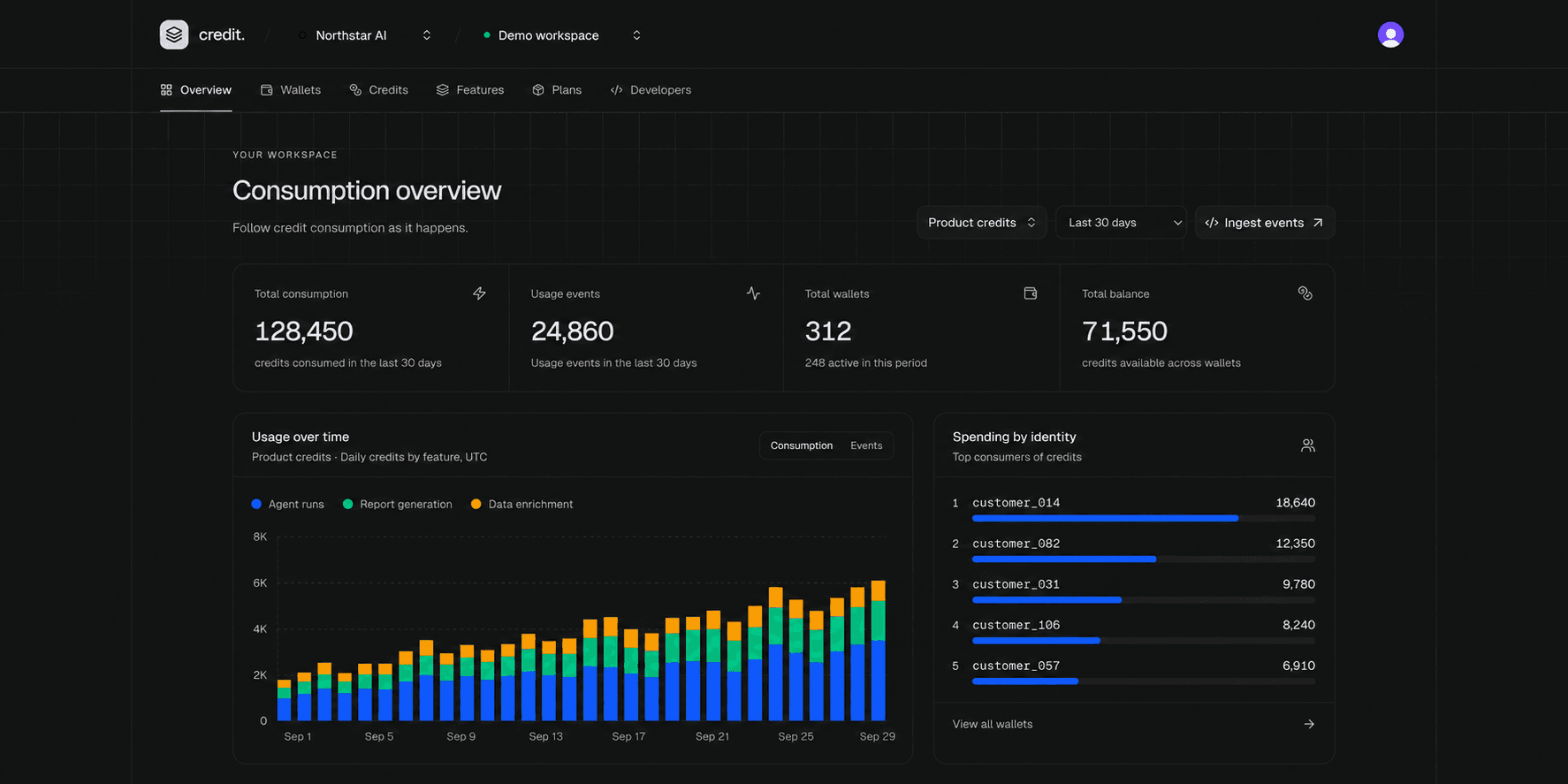This screenshot has height=784, width=1568.
Task: Open the Demo workspace switcher
Action: pyautogui.click(x=561, y=35)
